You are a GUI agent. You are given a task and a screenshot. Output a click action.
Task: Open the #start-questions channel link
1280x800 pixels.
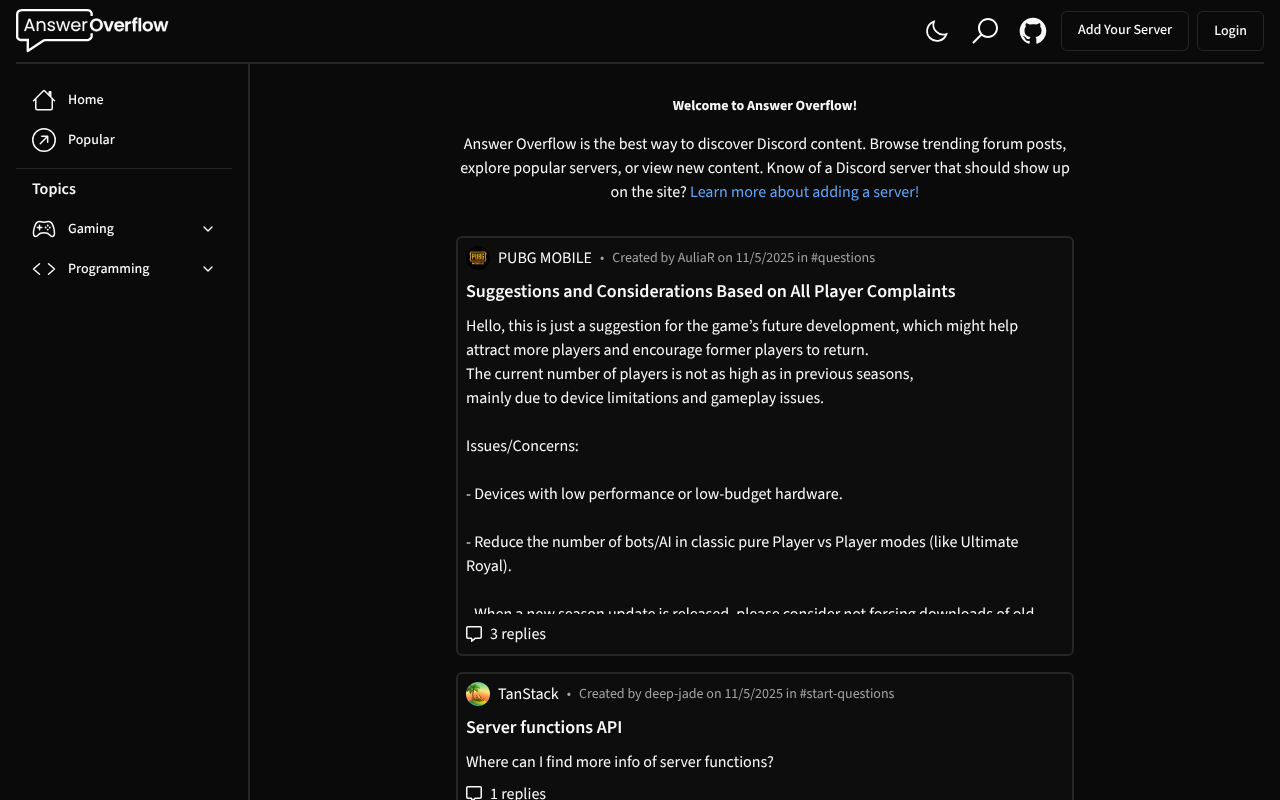846,693
